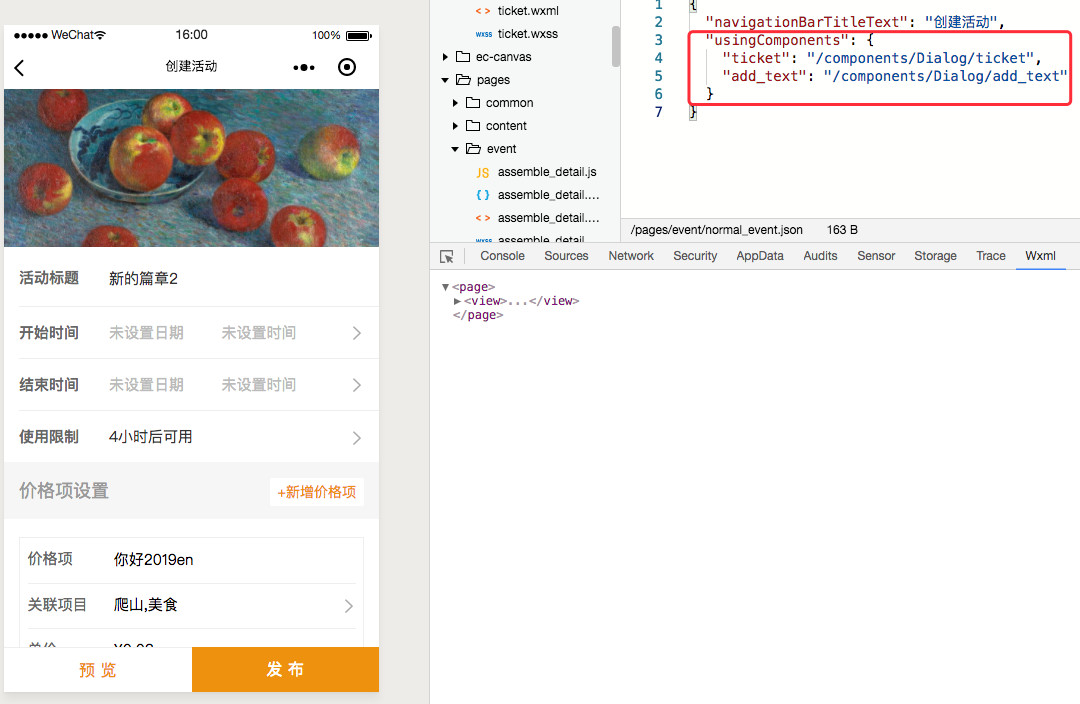Click the "/components/Dialog/ticket" path string
The image size is (1080, 704).
[920, 58]
